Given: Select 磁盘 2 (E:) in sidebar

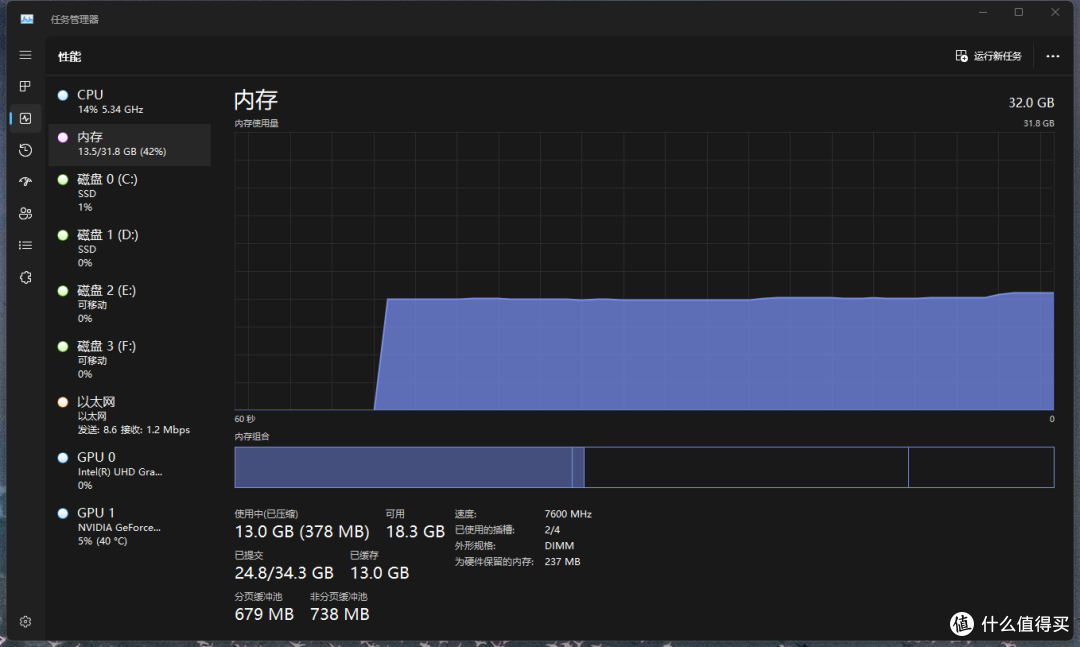Looking at the screenshot, I should (x=129, y=304).
